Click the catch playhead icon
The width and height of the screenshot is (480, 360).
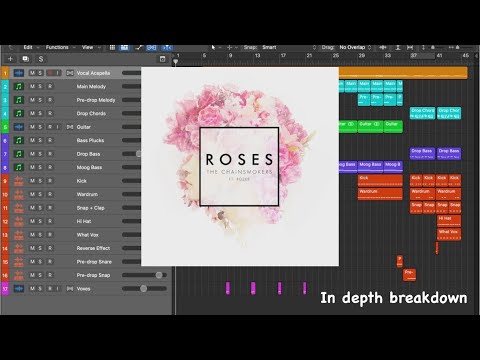[x=167, y=47]
